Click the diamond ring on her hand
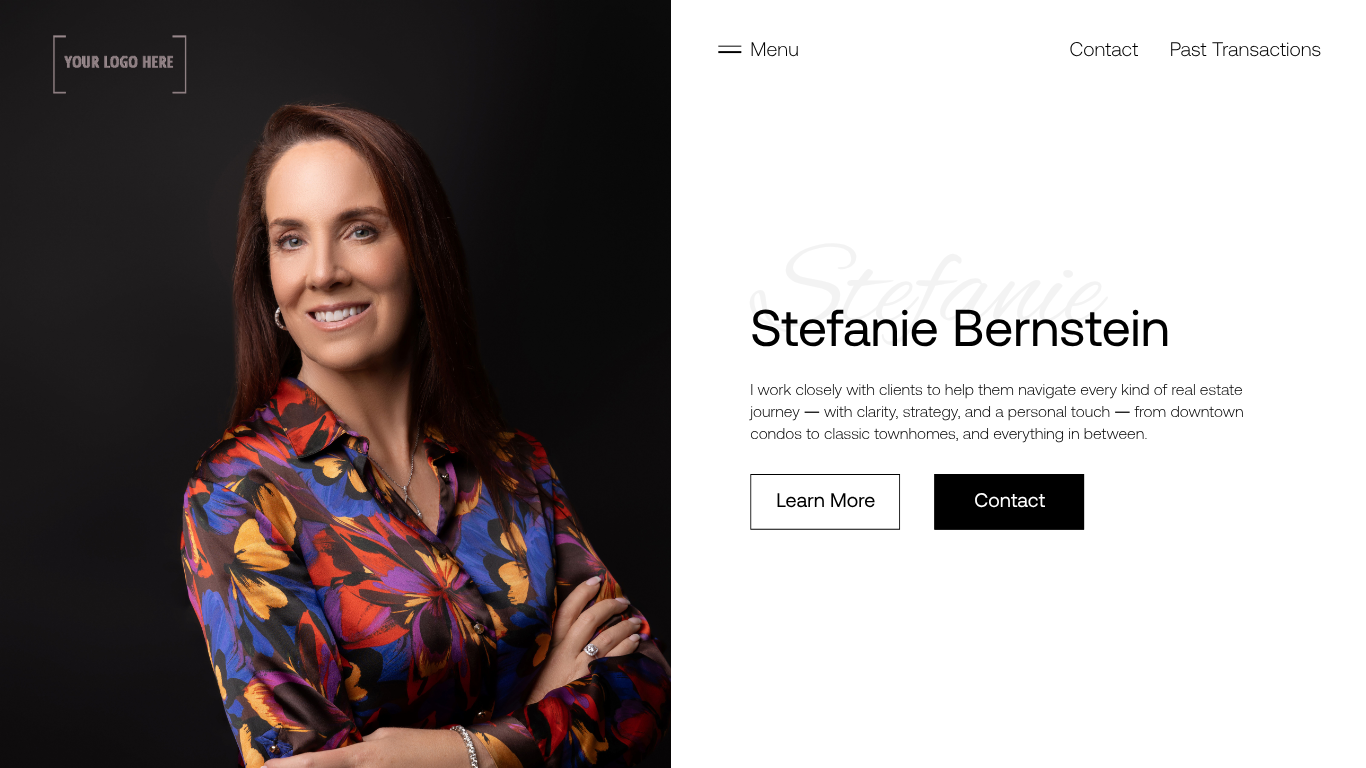Image resolution: width=1366 pixels, height=768 pixels. (x=591, y=650)
